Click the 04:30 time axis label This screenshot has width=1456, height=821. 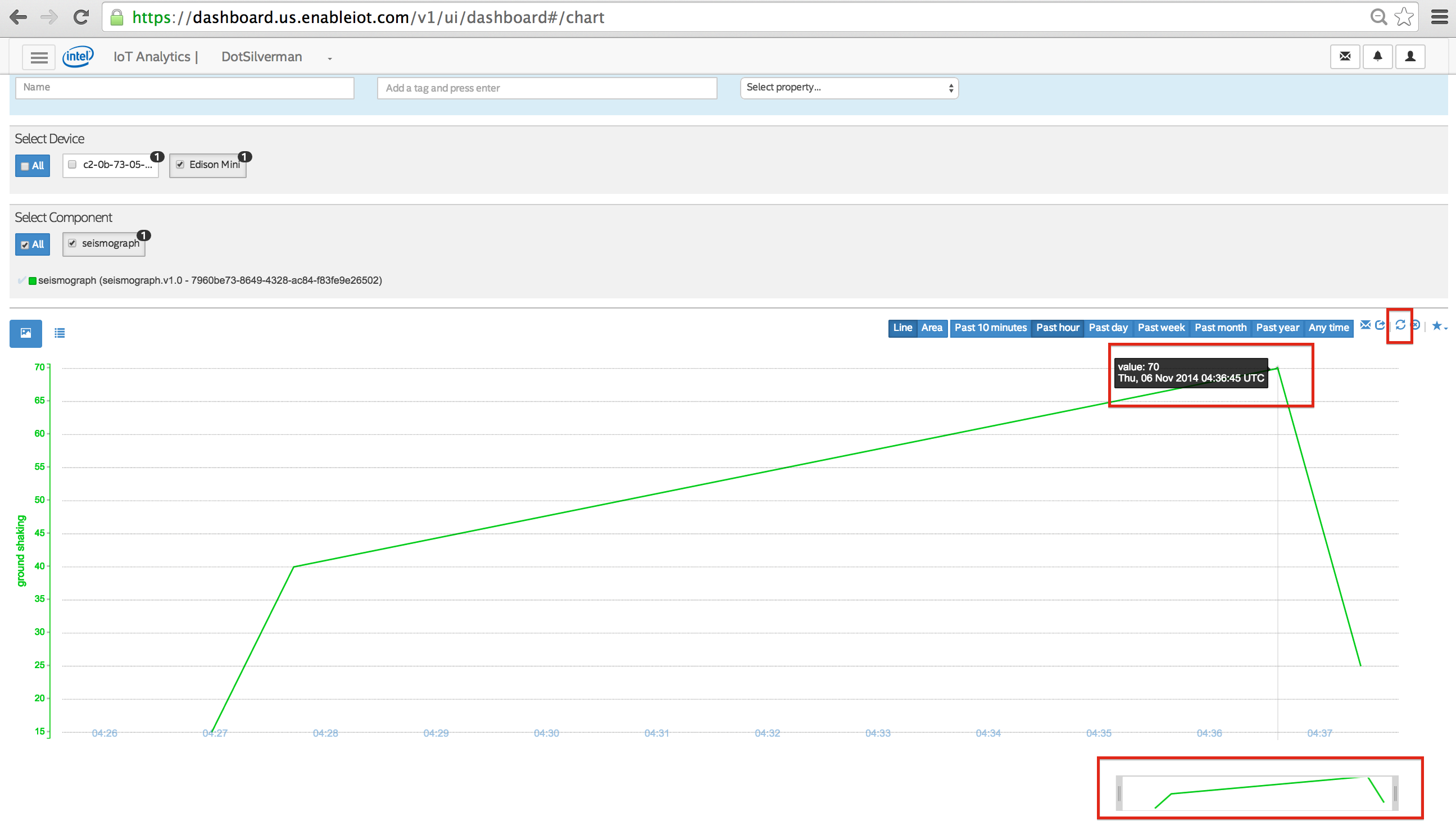pyautogui.click(x=547, y=733)
